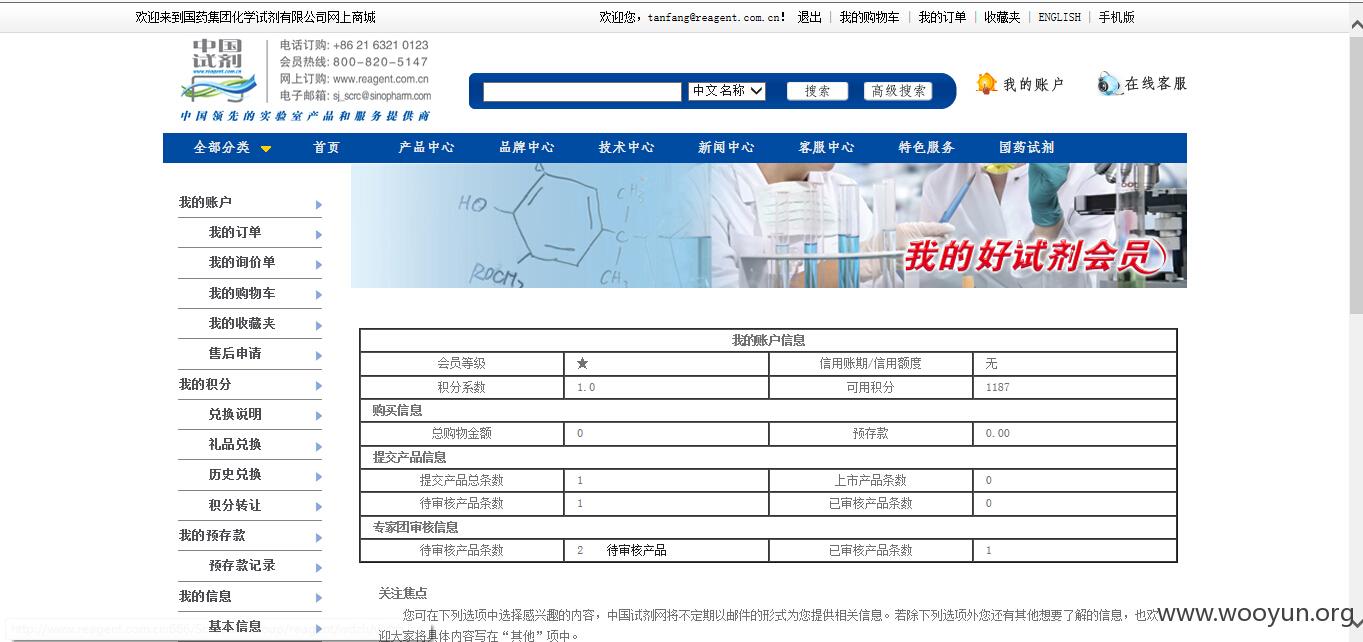Open 品牌中心 navigation item

(527, 147)
